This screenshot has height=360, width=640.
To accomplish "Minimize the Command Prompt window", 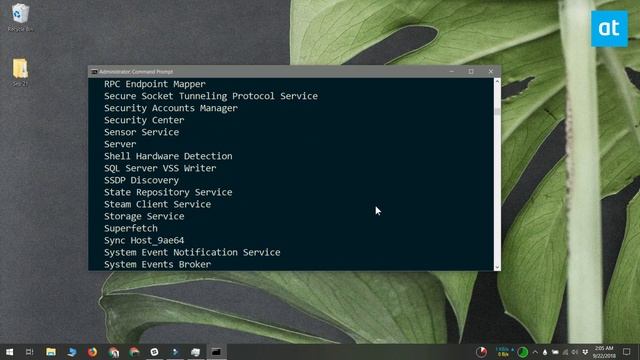I will [451, 71].
